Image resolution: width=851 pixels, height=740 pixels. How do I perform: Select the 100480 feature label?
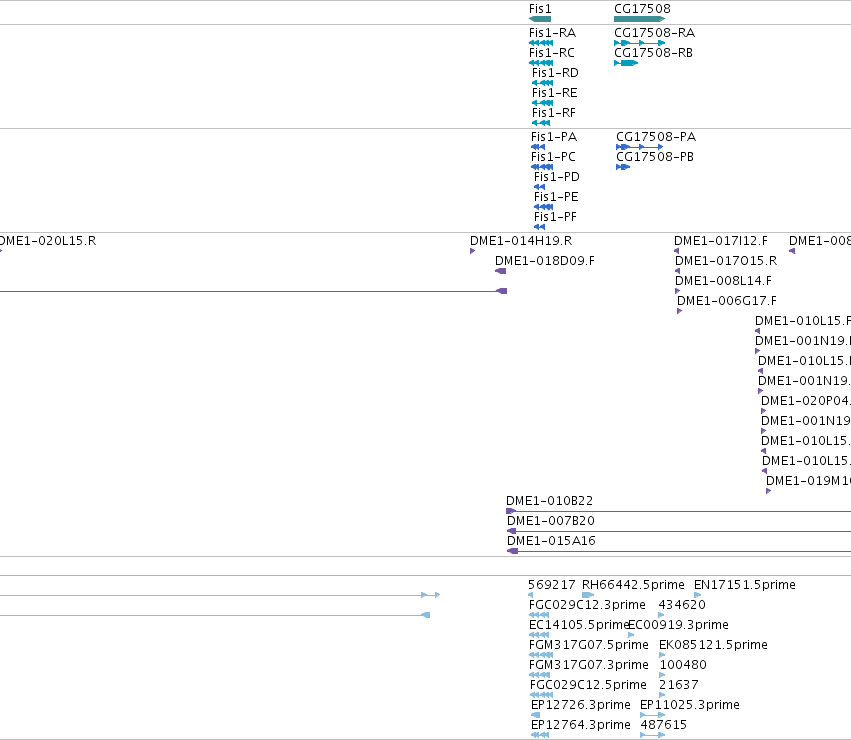[x=683, y=665]
